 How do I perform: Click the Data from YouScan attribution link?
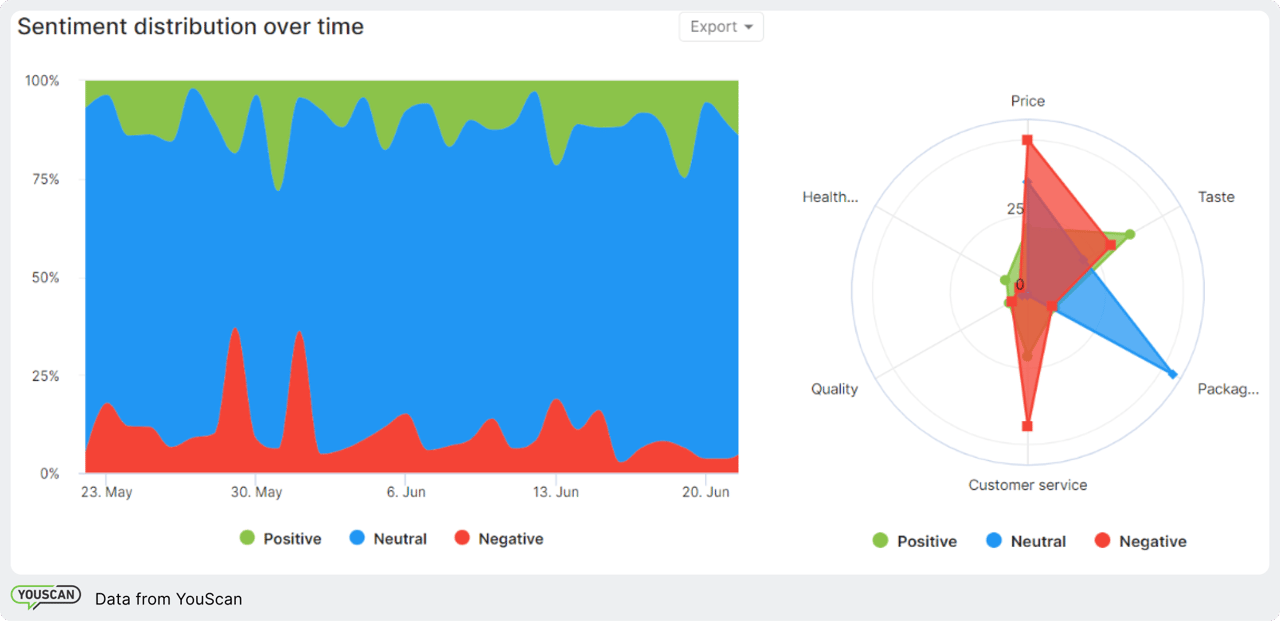click(x=168, y=599)
